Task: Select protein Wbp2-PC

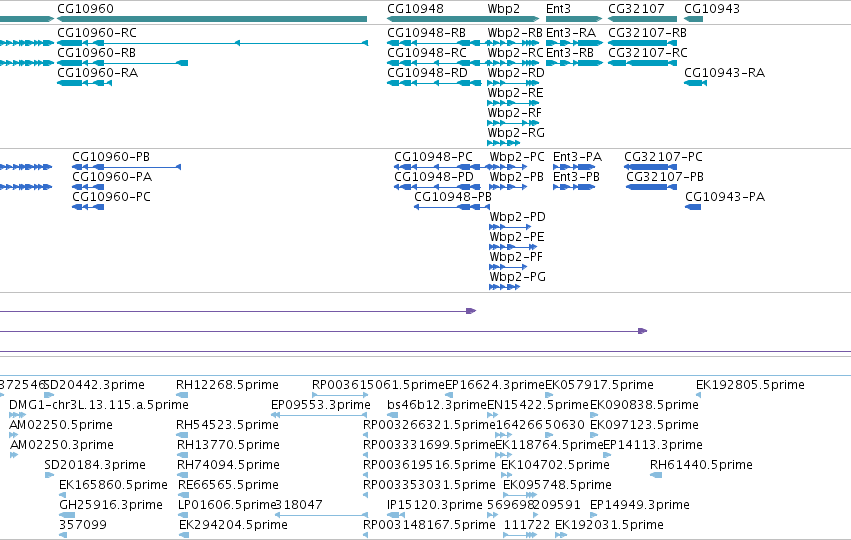Action: [517, 157]
